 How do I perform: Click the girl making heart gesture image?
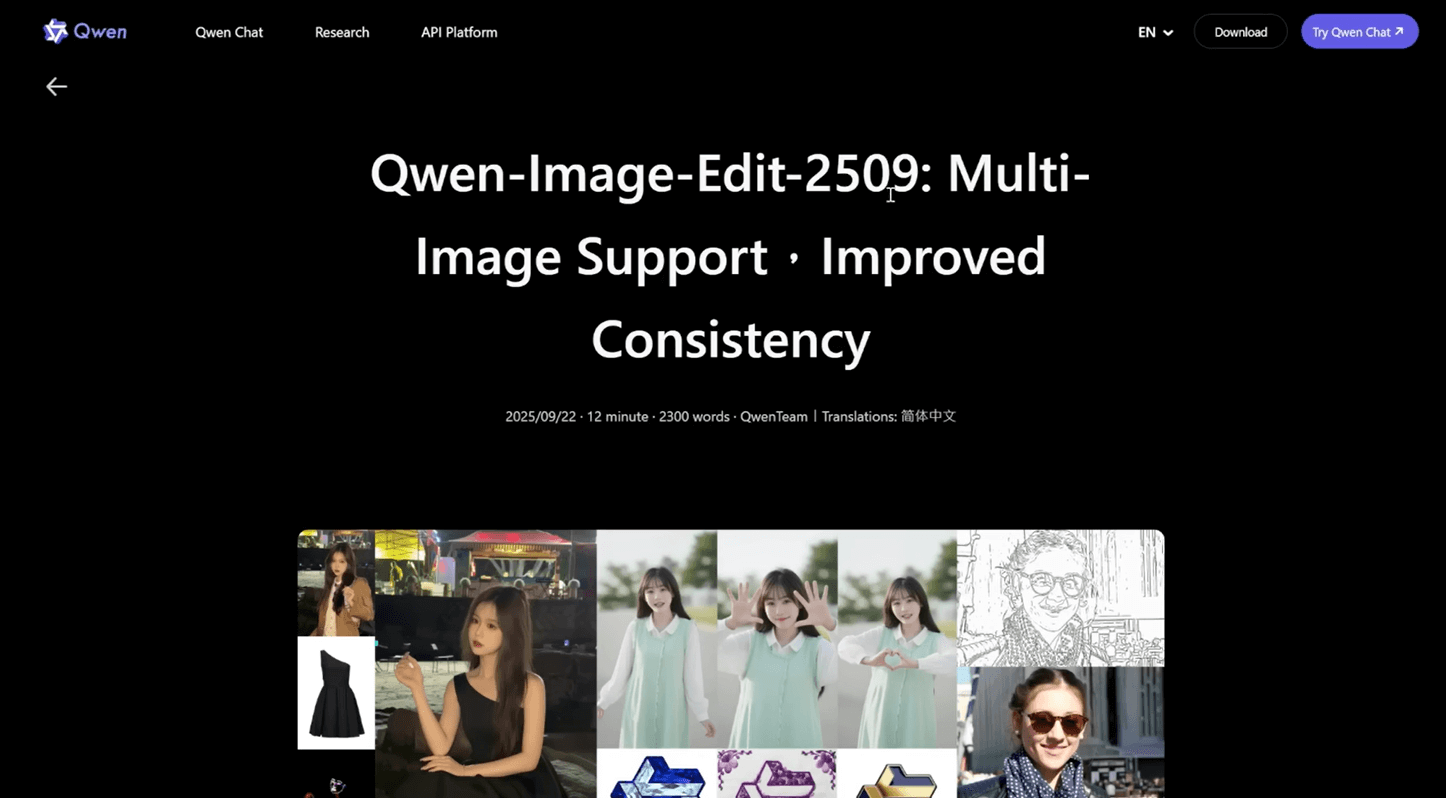tap(897, 639)
